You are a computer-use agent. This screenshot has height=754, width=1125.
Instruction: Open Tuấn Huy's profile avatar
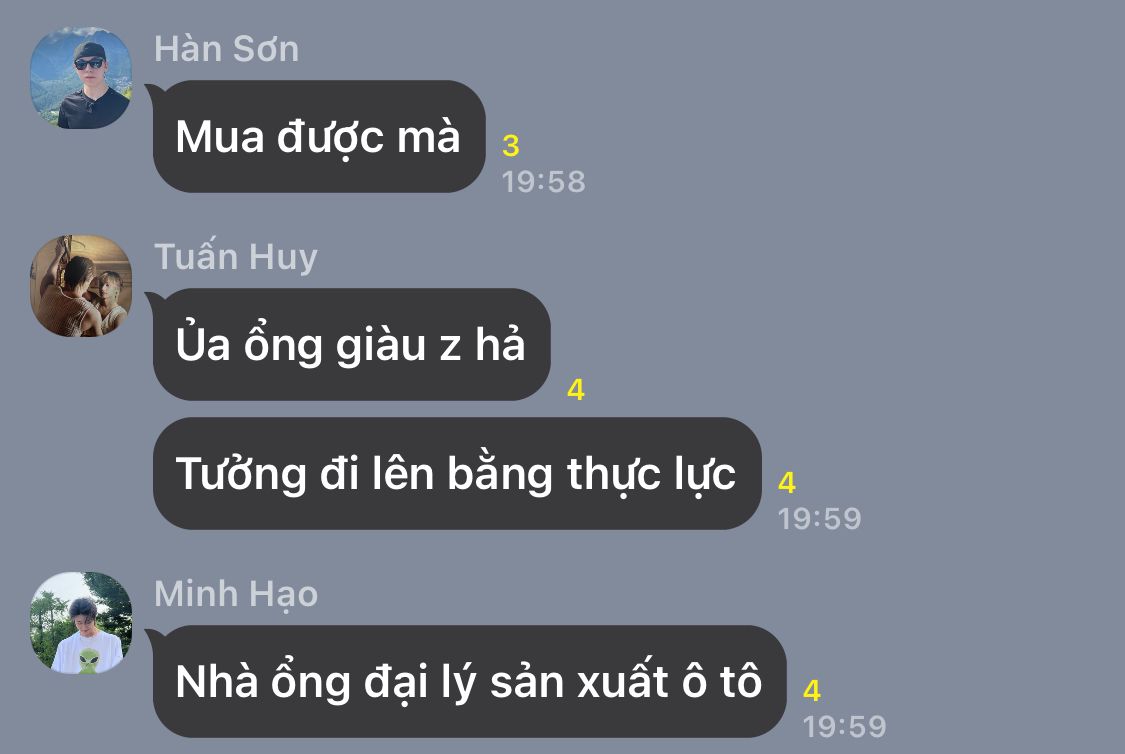click(81, 286)
